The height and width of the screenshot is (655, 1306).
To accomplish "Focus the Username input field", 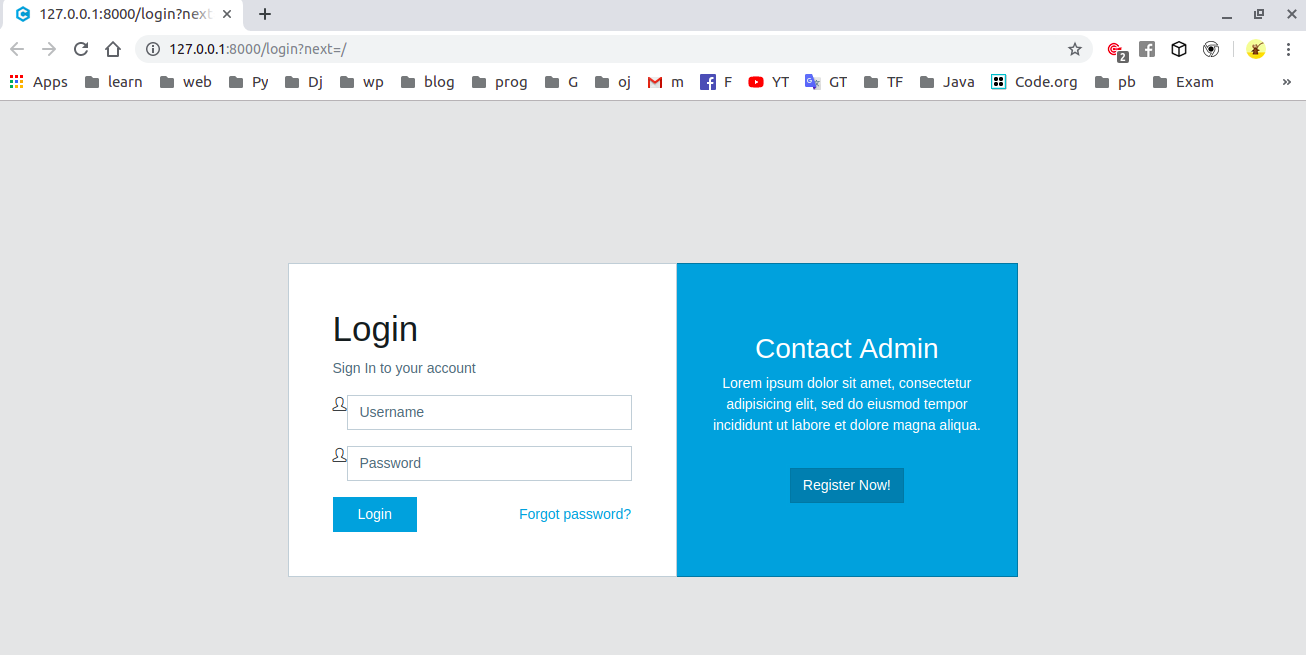I will coord(489,412).
